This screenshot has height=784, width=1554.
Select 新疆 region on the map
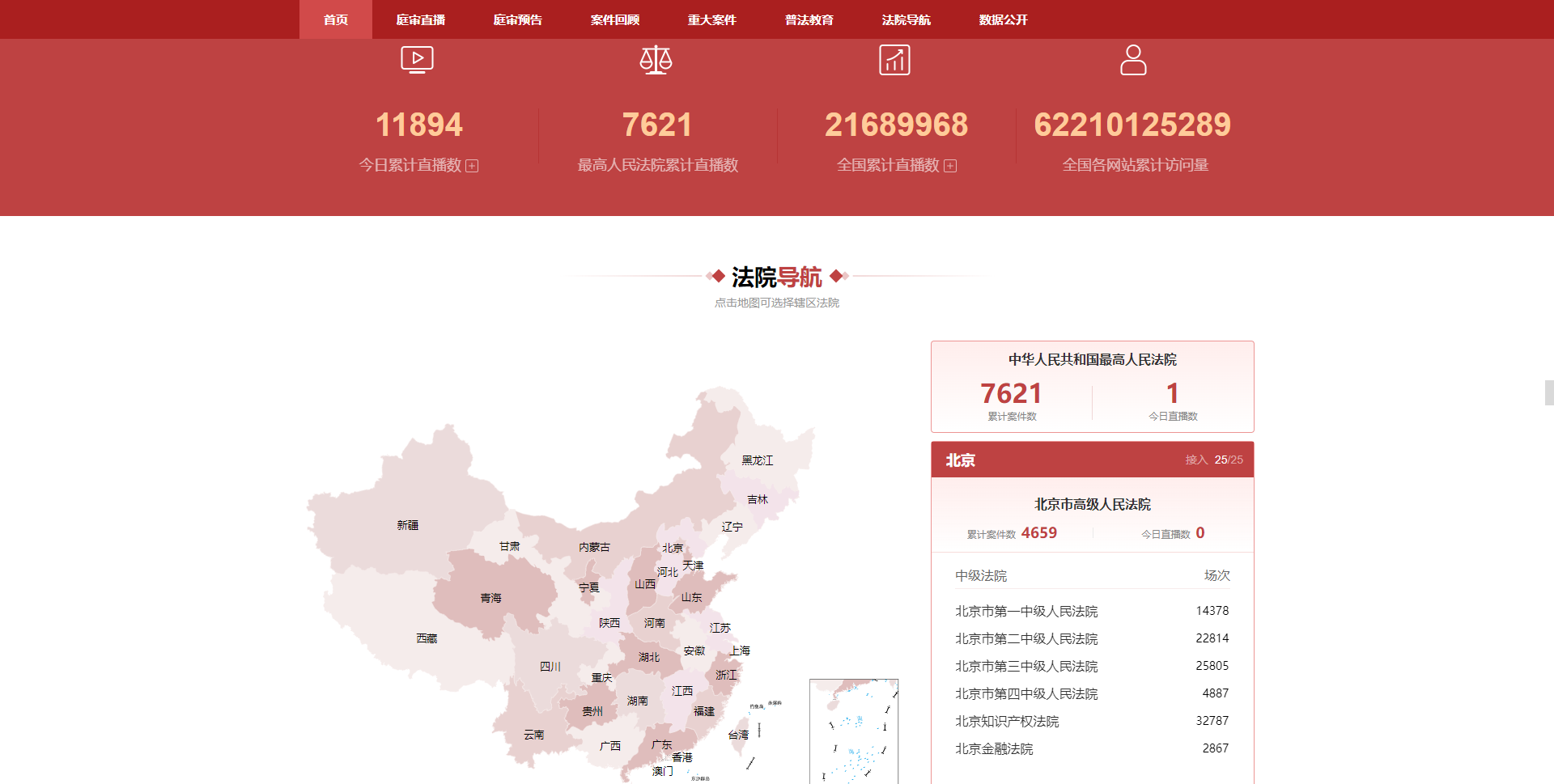[x=408, y=526]
